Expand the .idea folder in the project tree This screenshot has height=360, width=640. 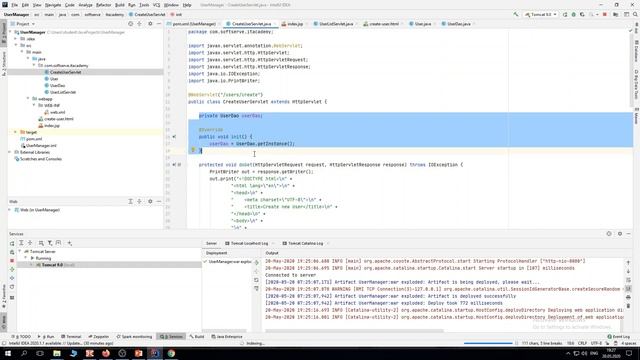(x=16, y=39)
